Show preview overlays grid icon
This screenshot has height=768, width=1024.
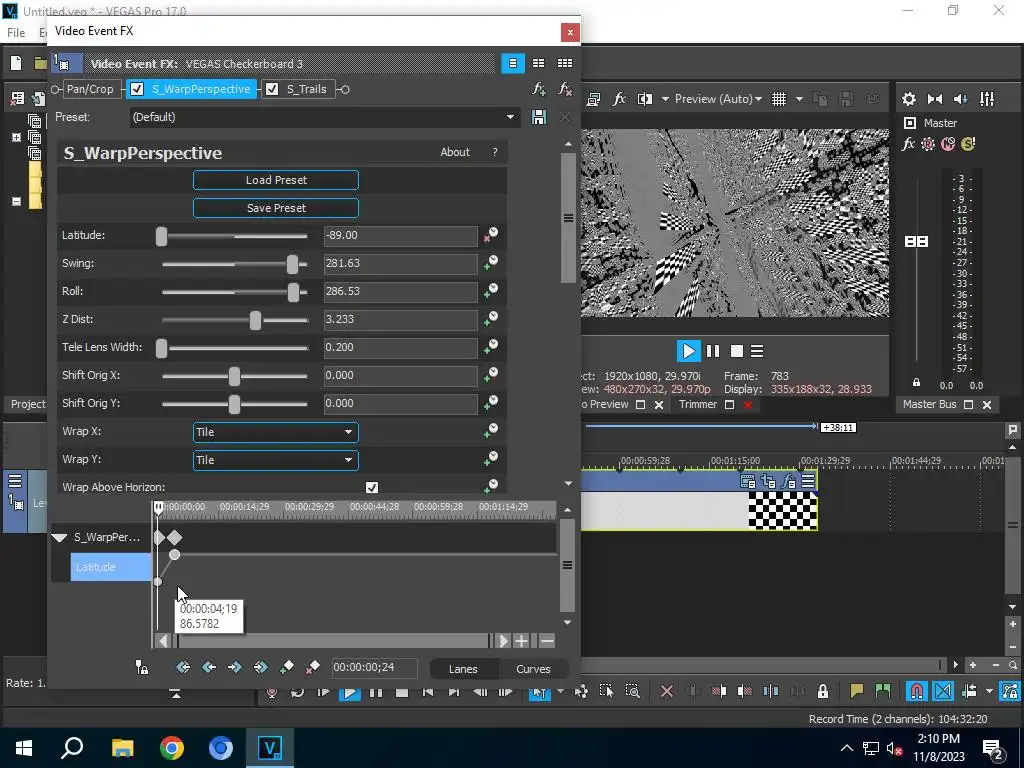click(x=779, y=99)
